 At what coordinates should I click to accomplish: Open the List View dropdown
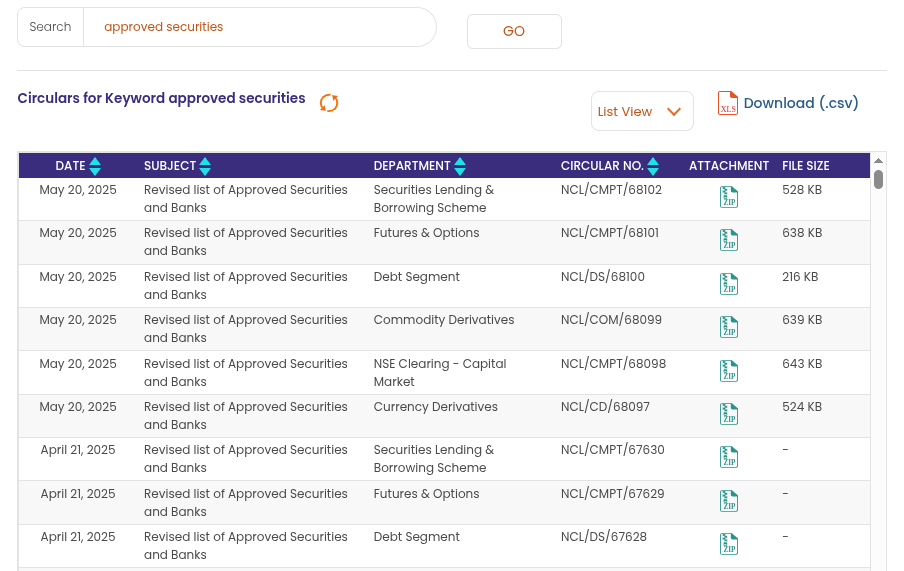(x=642, y=111)
